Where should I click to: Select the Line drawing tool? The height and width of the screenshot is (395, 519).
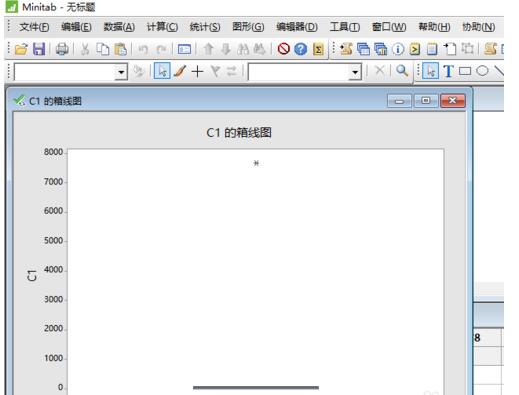click(499, 71)
